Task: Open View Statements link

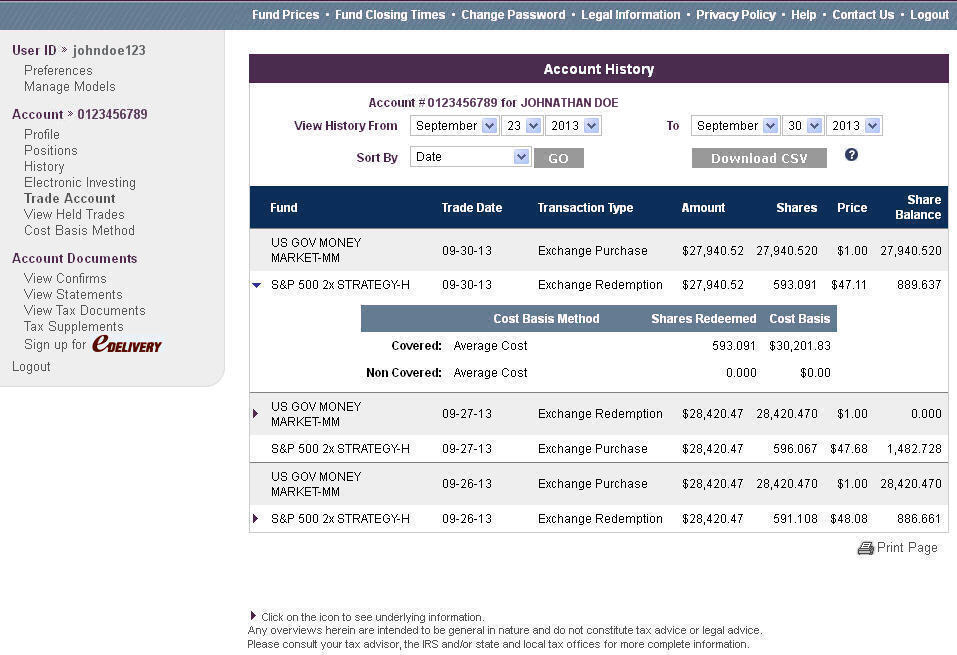Action: click(73, 294)
